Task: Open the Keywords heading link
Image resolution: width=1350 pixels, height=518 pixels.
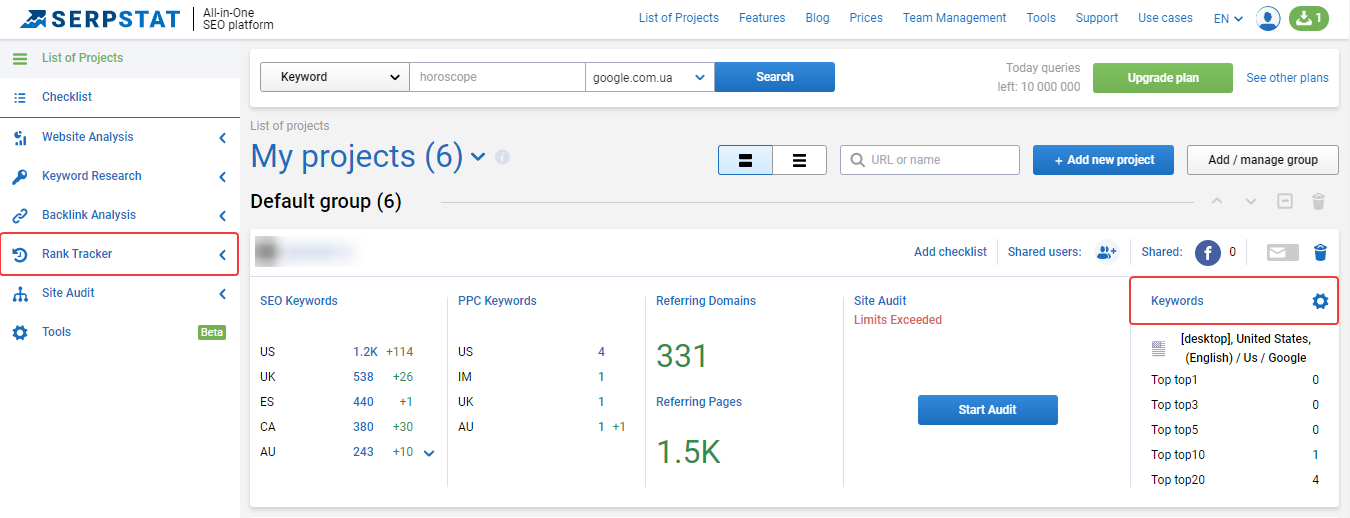Action: [1177, 301]
